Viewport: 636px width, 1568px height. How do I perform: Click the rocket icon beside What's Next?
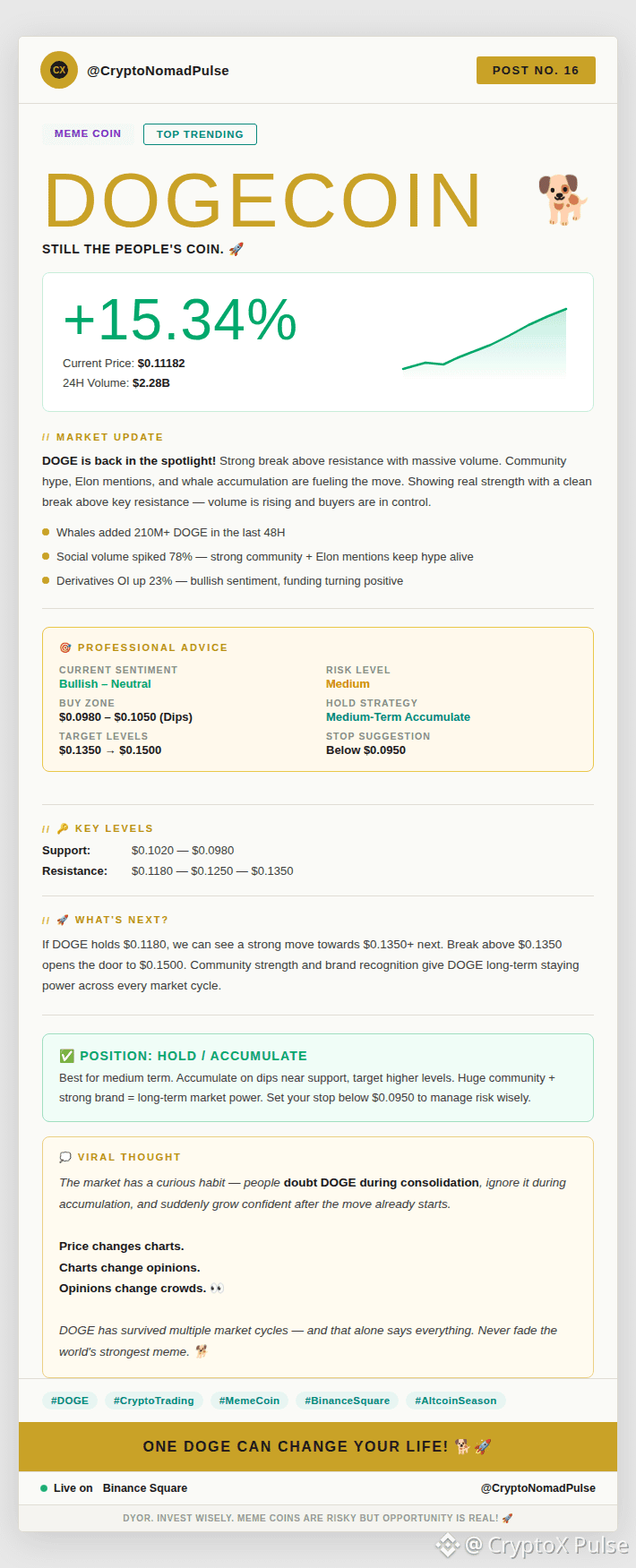point(63,920)
